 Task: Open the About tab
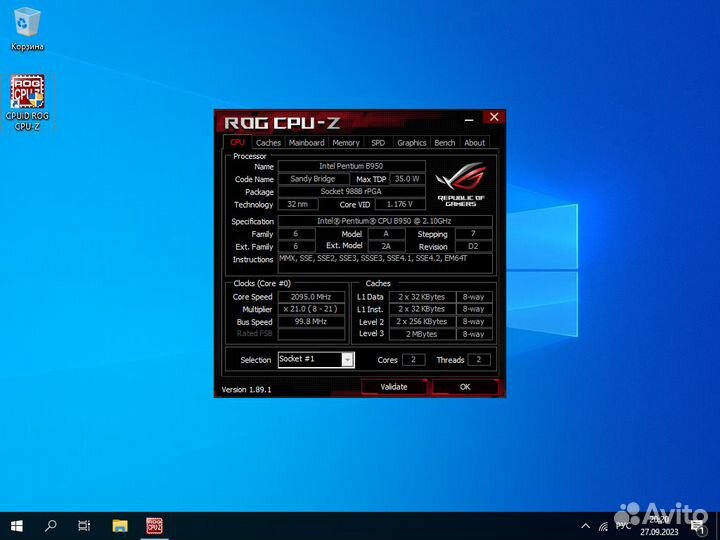pyautogui.click(x=474, y=143)
